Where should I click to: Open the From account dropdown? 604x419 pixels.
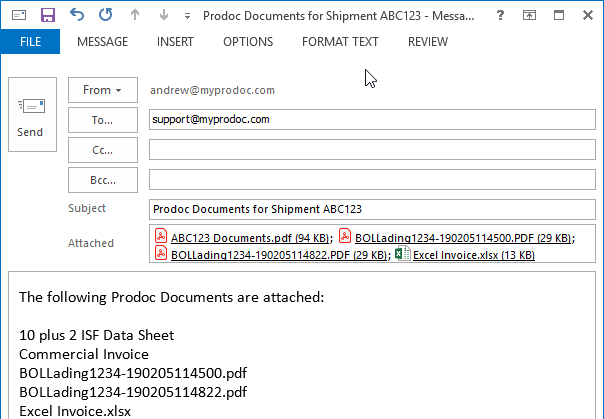[x=103, y=90]
